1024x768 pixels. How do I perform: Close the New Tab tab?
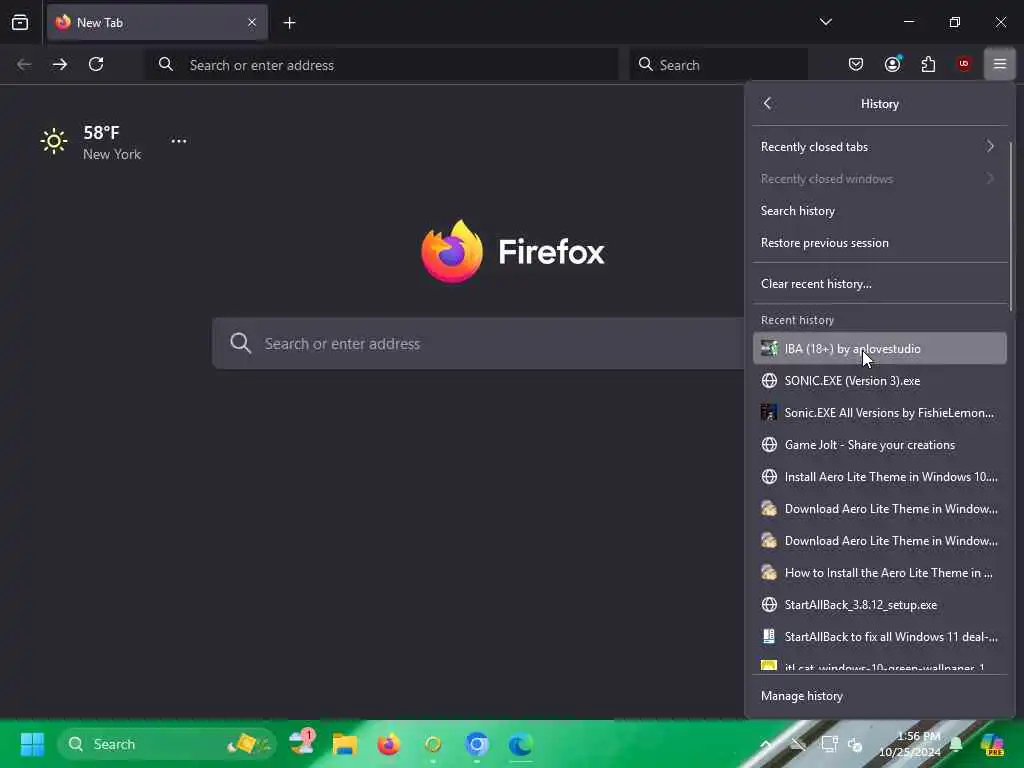pyautogui.click(x=251, y=23)
